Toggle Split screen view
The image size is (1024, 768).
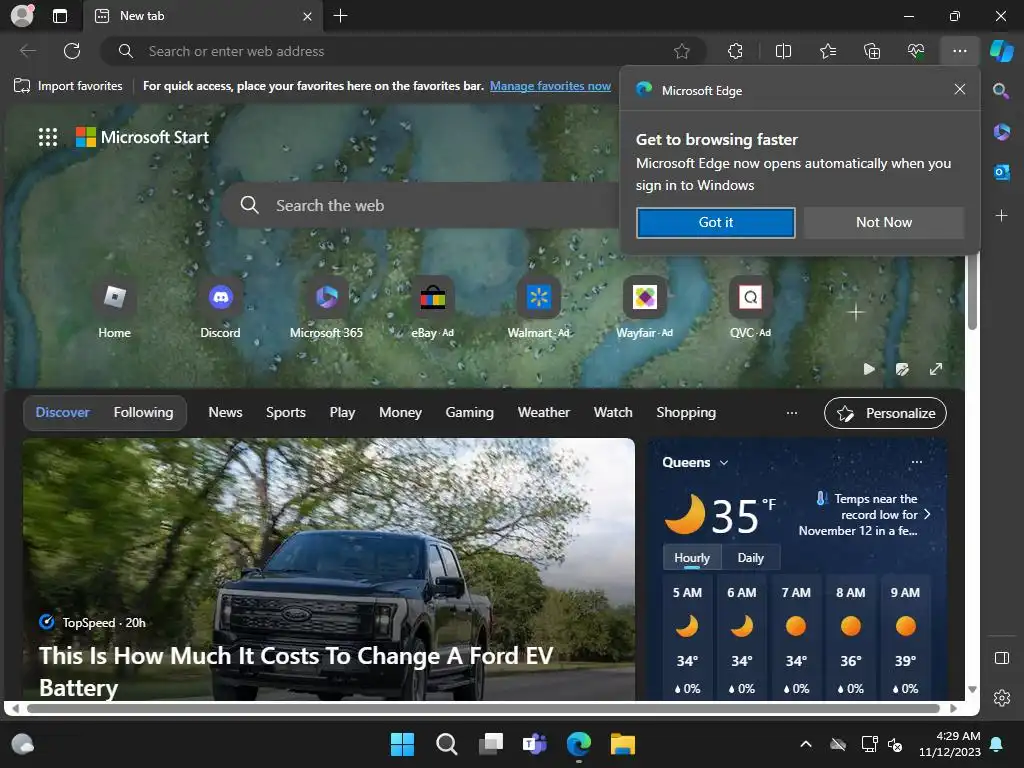(x=783, y=51)
